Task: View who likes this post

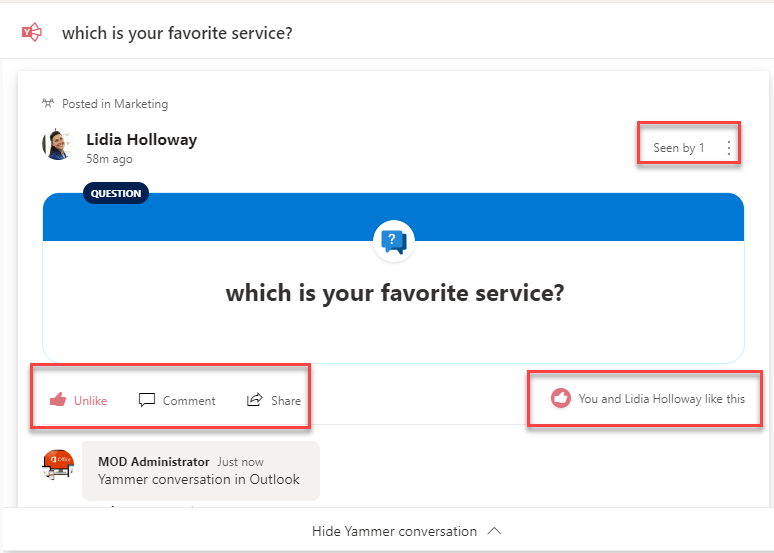Action: 661,398
